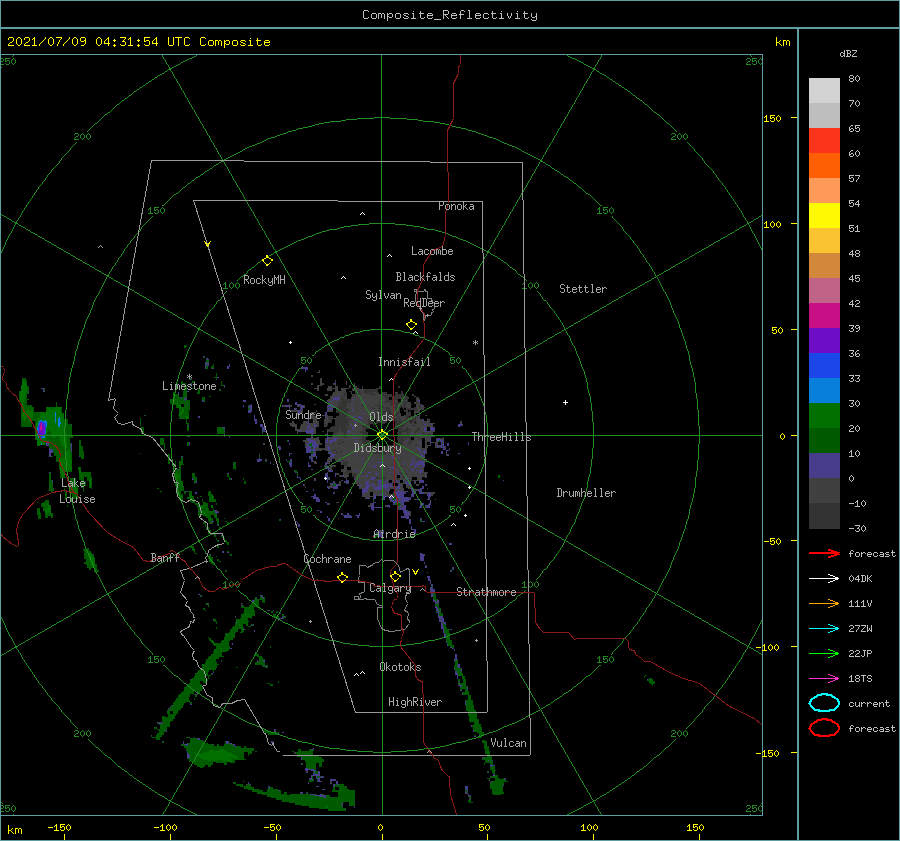This screenshot has height=841, width=900.
Task: Click the yellow diamond marker below RedDeer
Action: click(412, 325)
